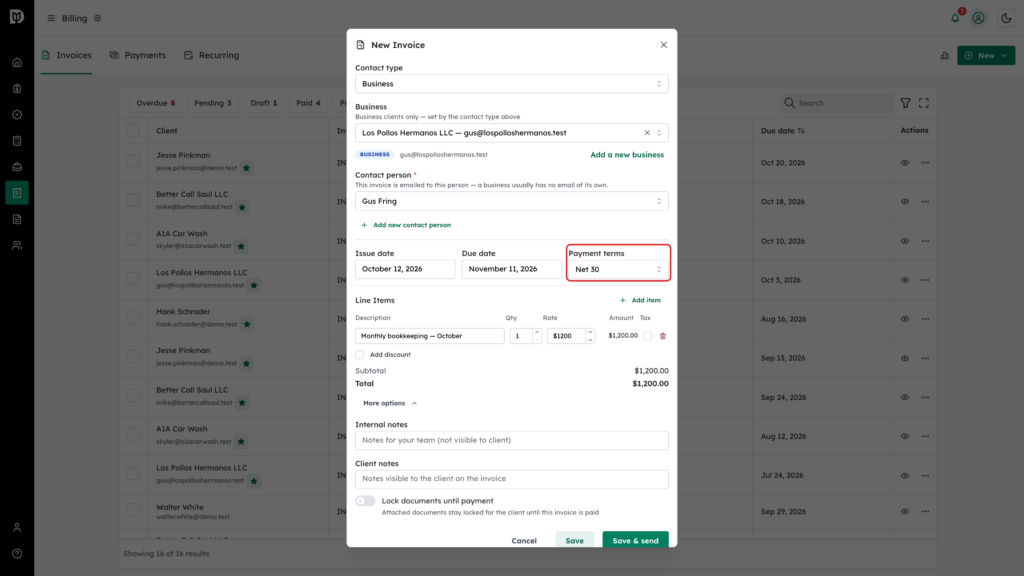
Task: Select checkbox for Hank Schrader row
Action: pyautogui.click(x=133, y=317)
